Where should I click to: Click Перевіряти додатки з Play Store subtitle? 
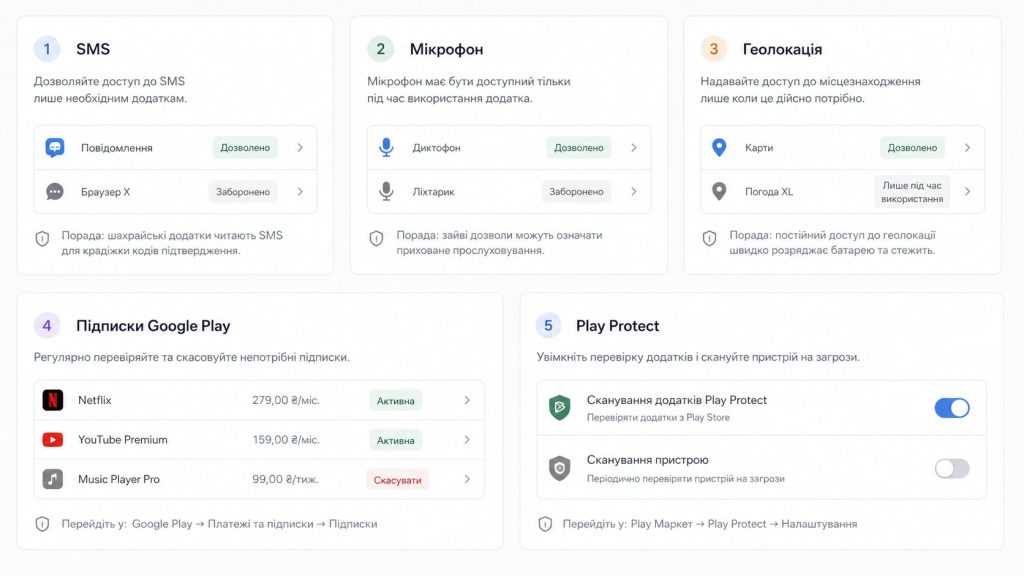[658, 417]
